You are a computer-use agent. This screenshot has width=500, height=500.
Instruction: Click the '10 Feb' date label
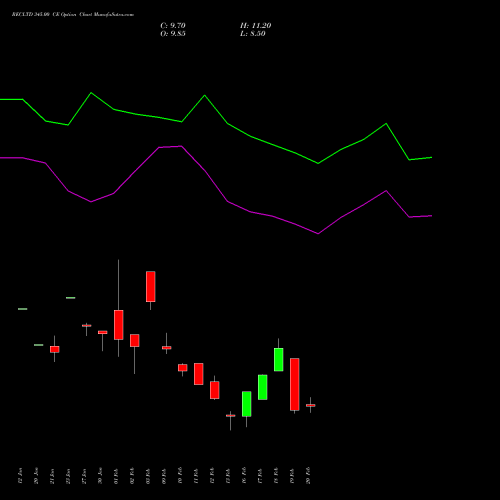pyautogui.click(x=180, y=476)
